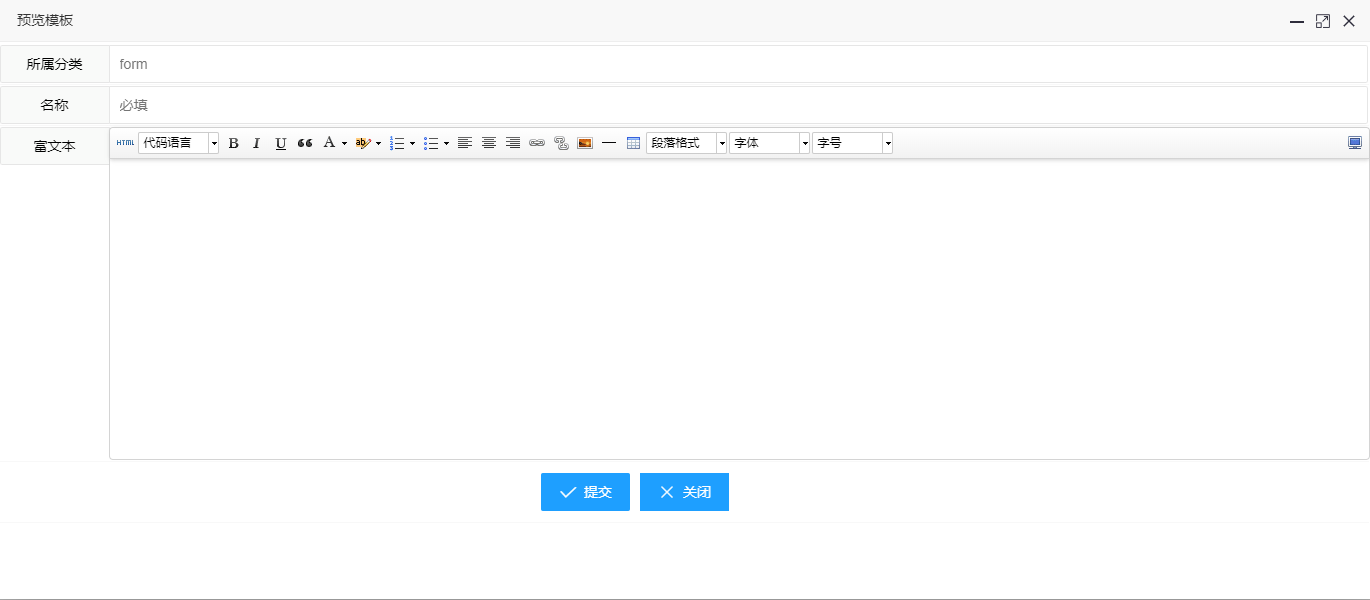Insert an image
1370x600 pixels.
(x=585, y=143)
